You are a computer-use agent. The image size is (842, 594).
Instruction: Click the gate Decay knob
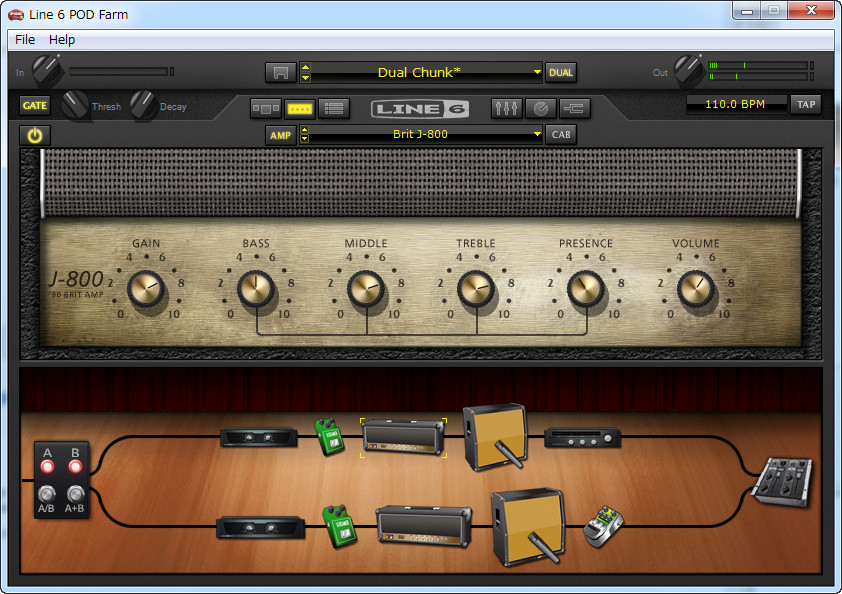tap(143, 105)
